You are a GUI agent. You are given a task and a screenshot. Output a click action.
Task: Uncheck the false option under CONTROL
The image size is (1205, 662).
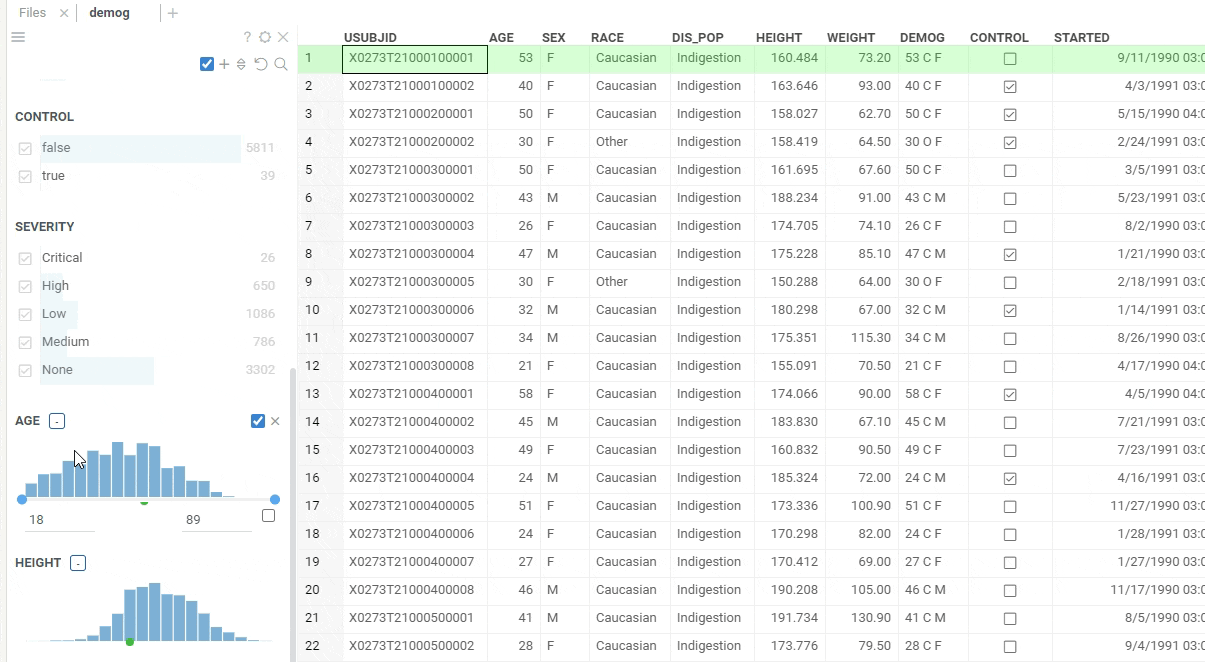click(x=25, y=147)
